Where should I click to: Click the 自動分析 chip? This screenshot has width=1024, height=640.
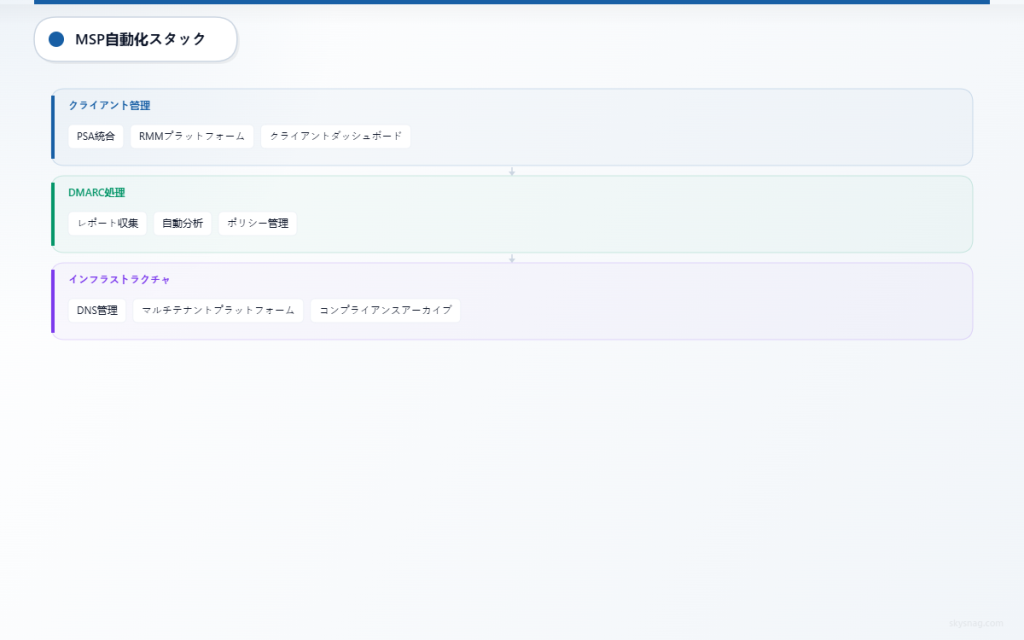point(182,223)
